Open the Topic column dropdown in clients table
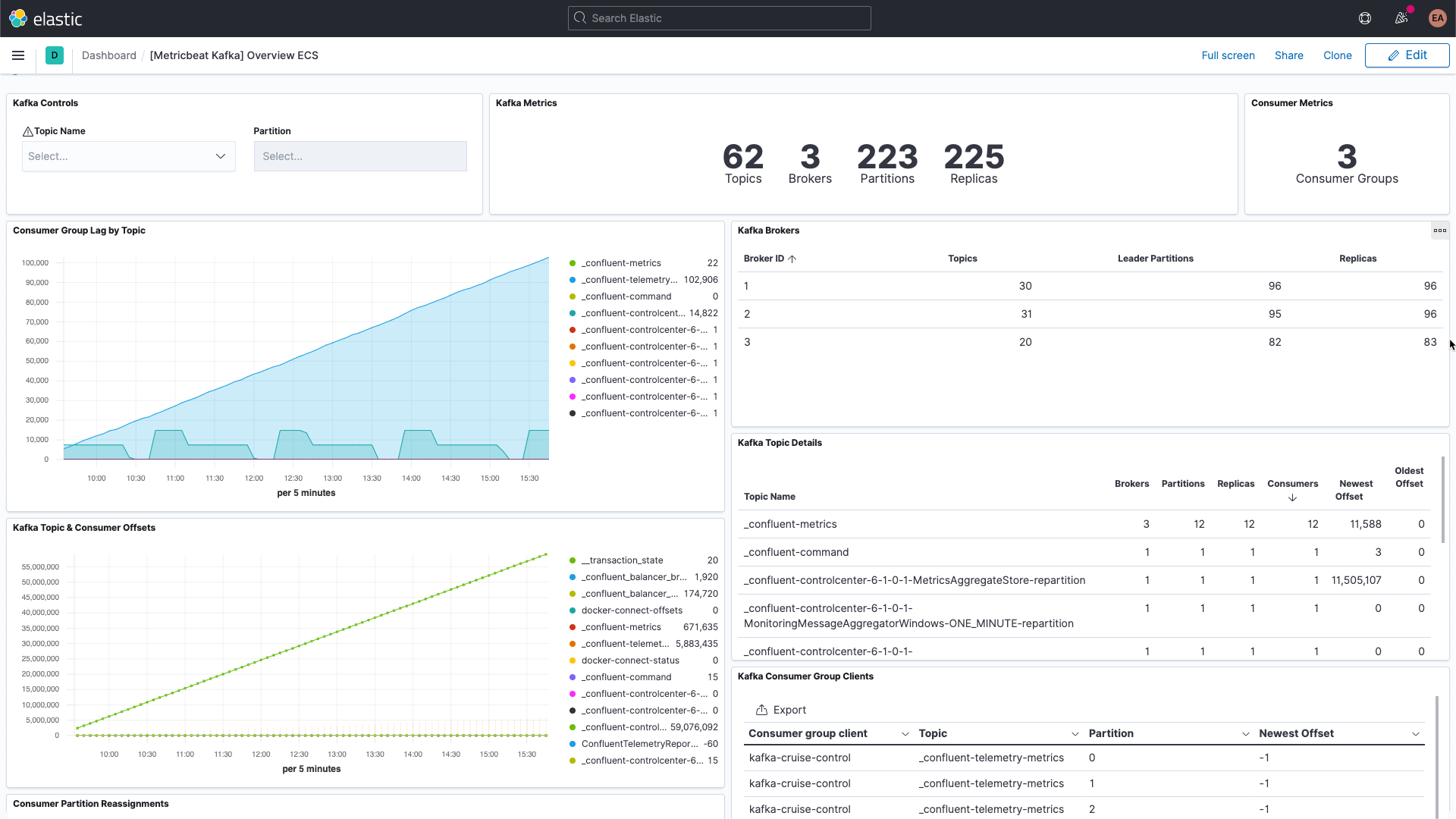 click(x=1076, y=733)
